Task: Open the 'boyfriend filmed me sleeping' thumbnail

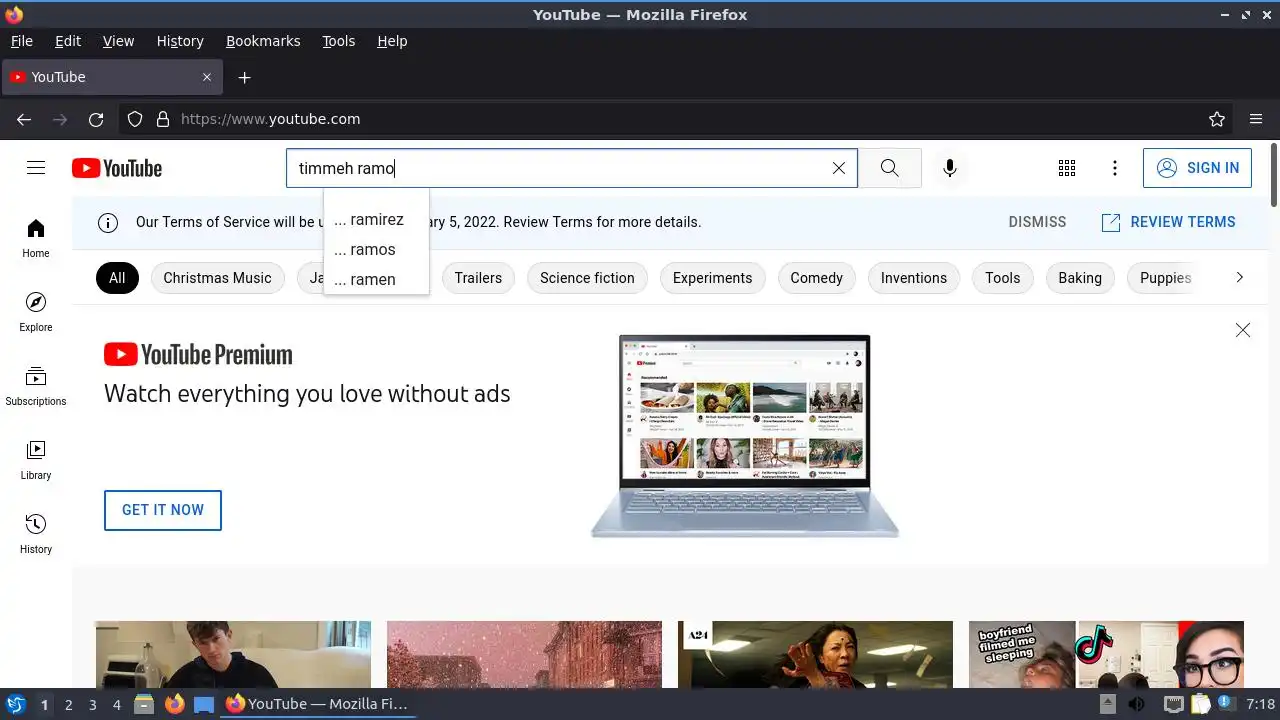Action: [x=1106, y=654]
